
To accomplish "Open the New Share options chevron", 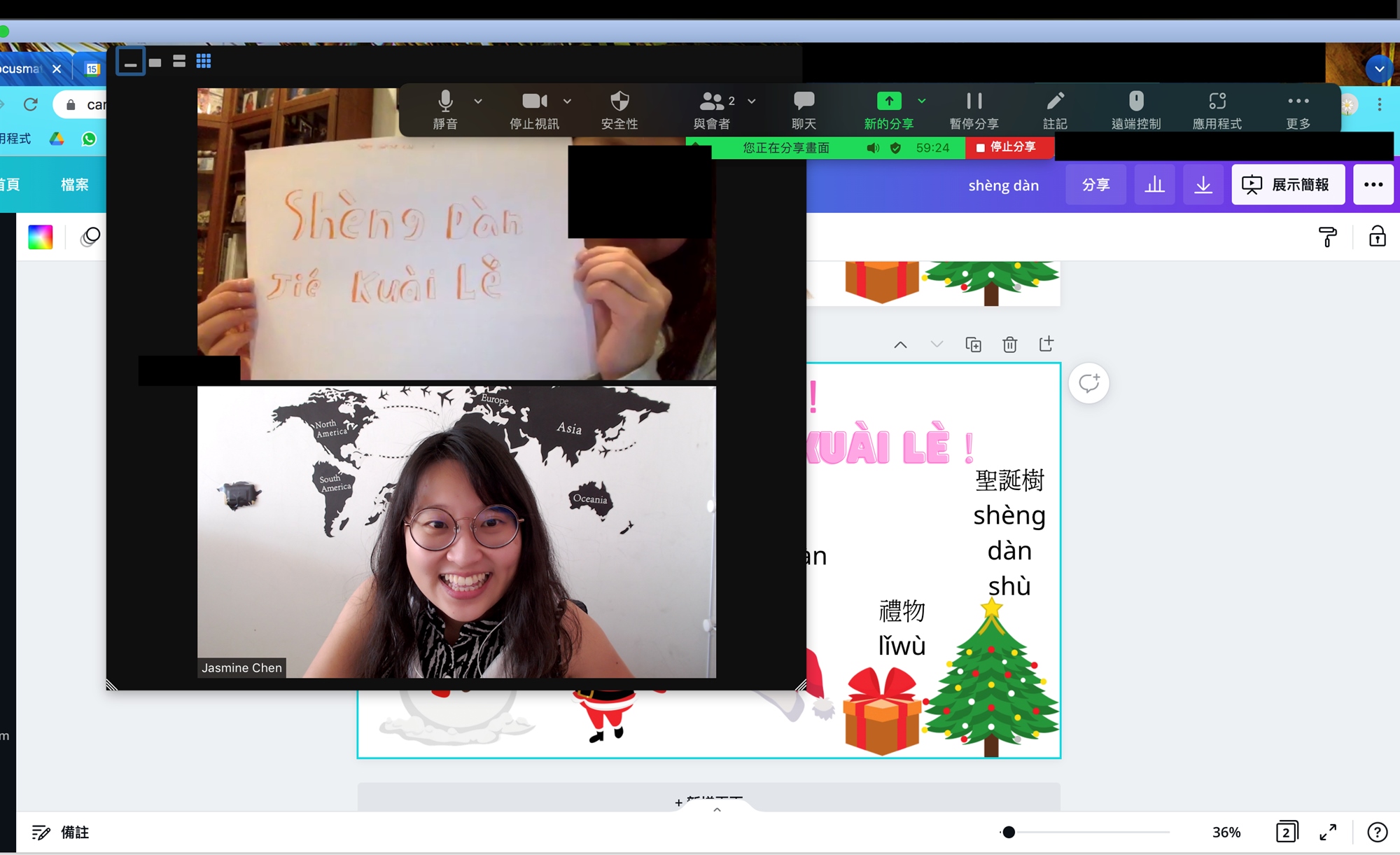I will coord(922,102).
